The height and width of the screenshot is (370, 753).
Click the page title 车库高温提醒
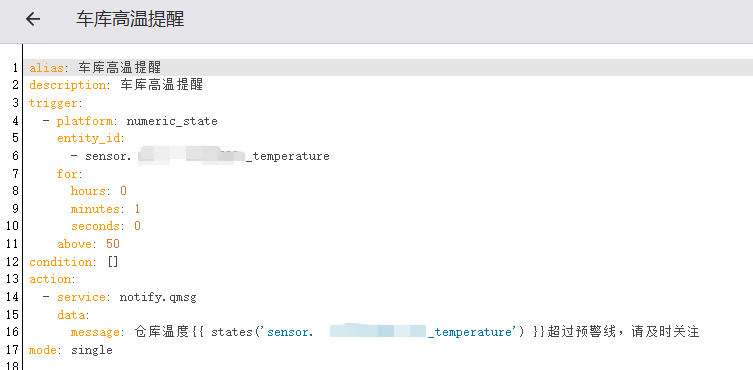coord(130,19)
